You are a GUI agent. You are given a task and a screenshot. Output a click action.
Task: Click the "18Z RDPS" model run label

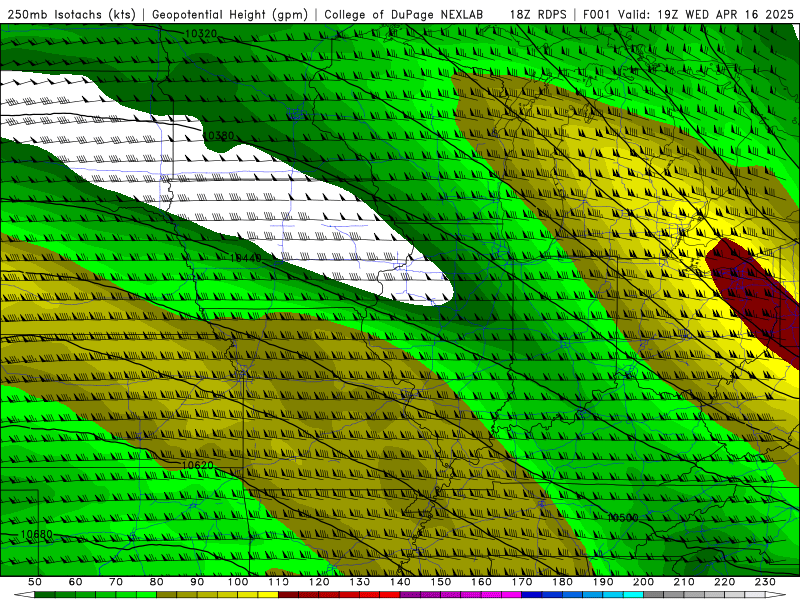(x=538, y=15)
